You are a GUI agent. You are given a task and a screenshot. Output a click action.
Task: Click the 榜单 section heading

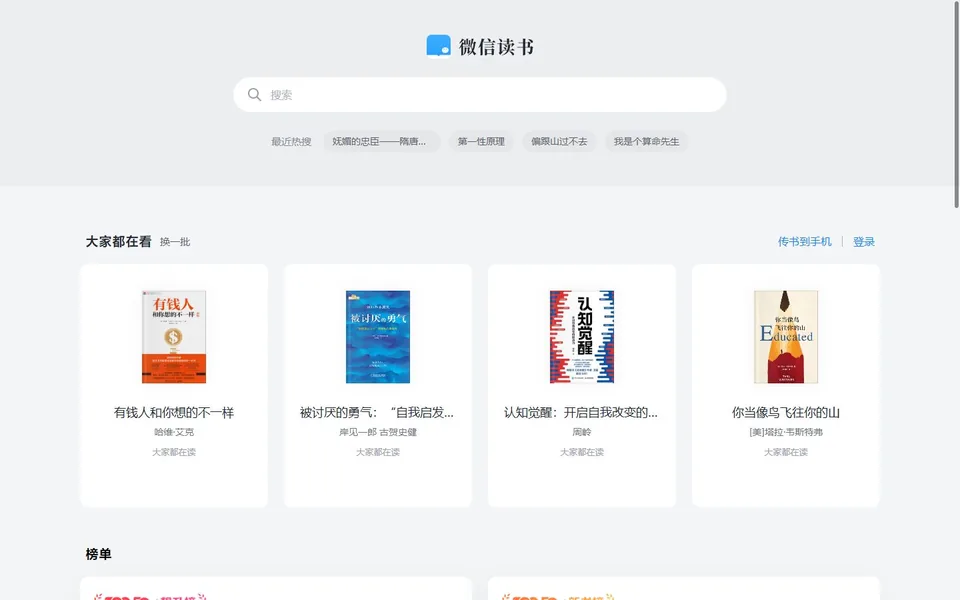pos(99,554)
